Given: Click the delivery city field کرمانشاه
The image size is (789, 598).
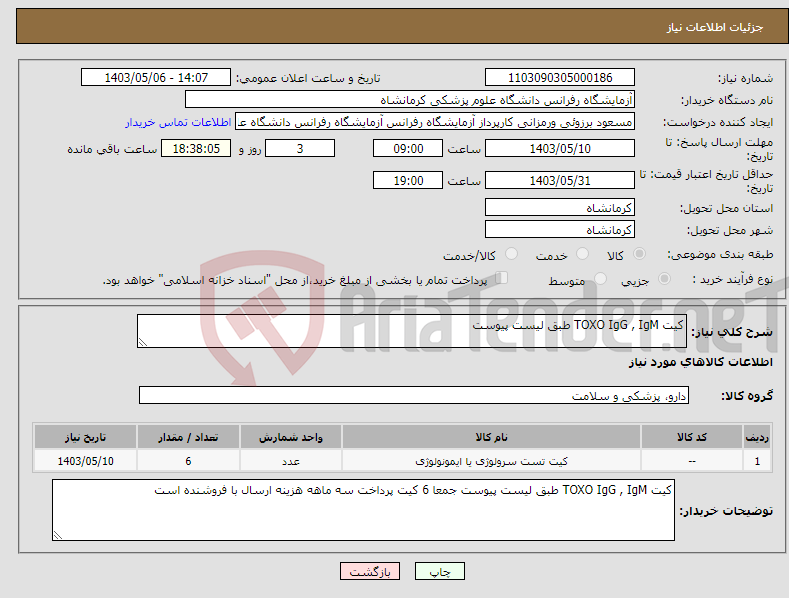Looking at the screenshot, I should [560, 230].
